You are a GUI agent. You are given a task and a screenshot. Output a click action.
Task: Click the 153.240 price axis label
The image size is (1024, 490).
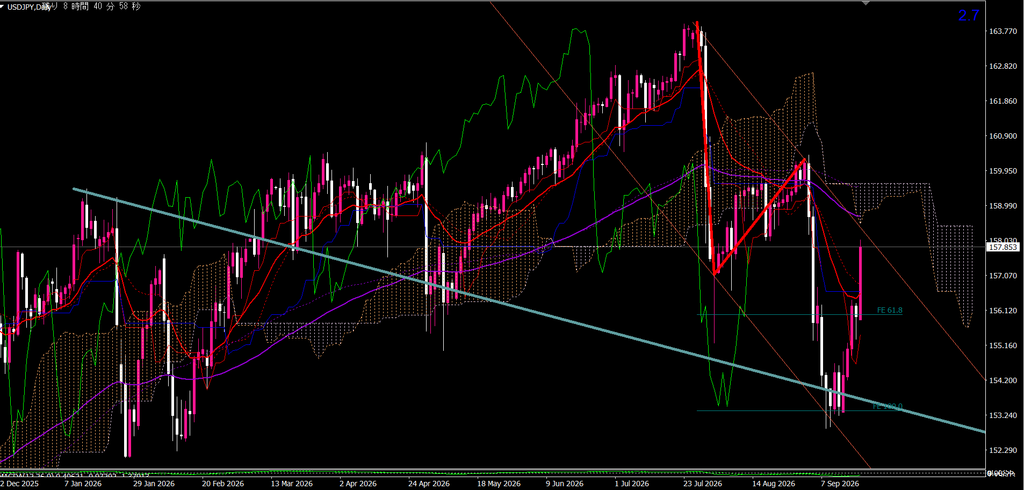click(1004, 416)
